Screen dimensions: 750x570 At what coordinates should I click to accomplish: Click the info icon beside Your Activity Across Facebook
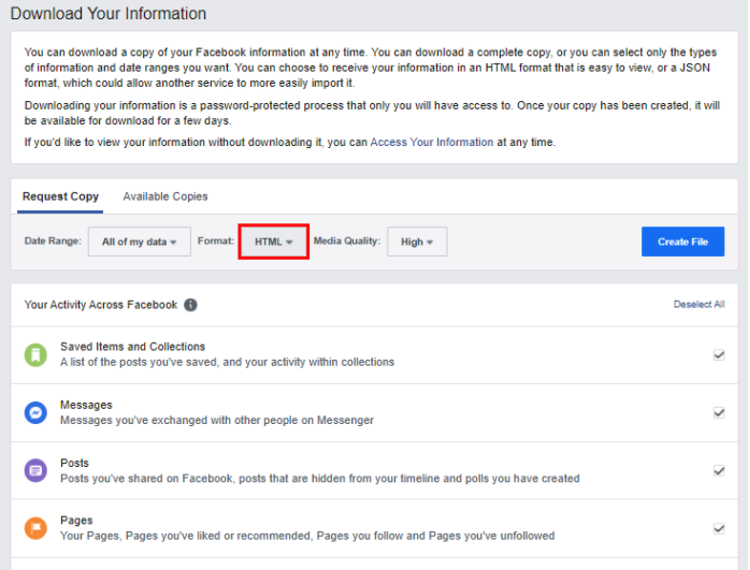190,305
